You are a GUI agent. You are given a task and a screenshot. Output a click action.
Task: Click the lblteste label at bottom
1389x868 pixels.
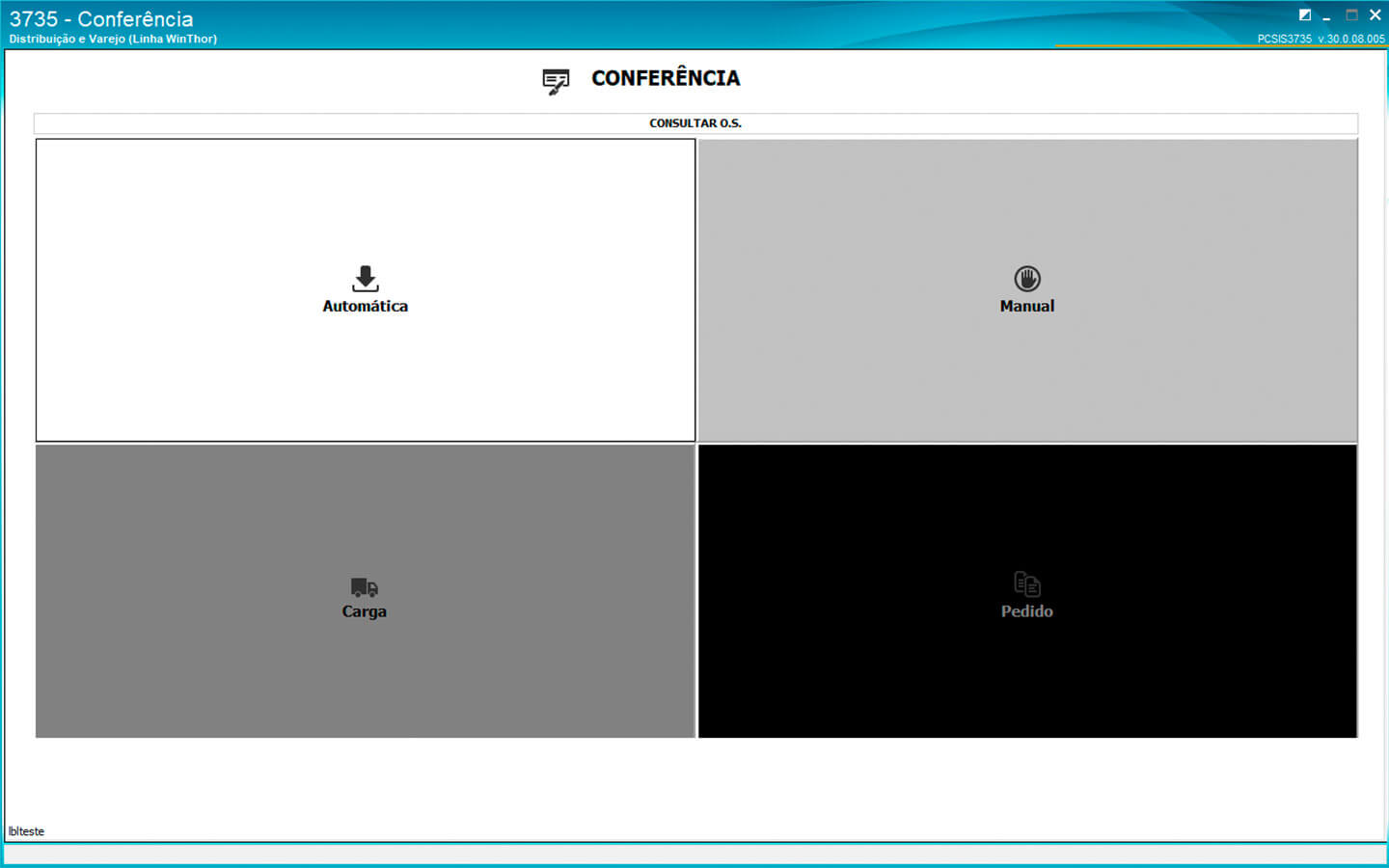pos(26,831)
